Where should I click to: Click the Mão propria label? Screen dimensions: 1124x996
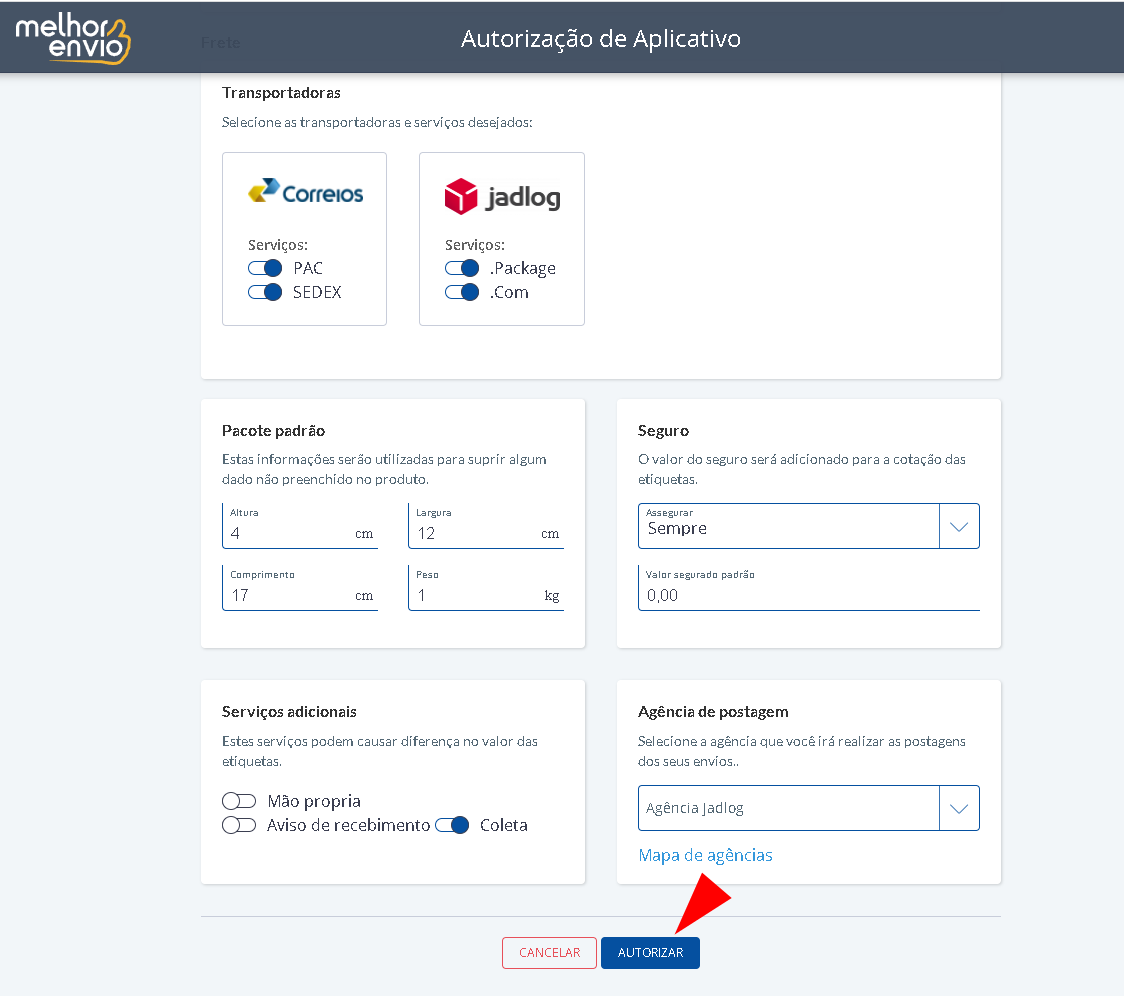(314, 802)
